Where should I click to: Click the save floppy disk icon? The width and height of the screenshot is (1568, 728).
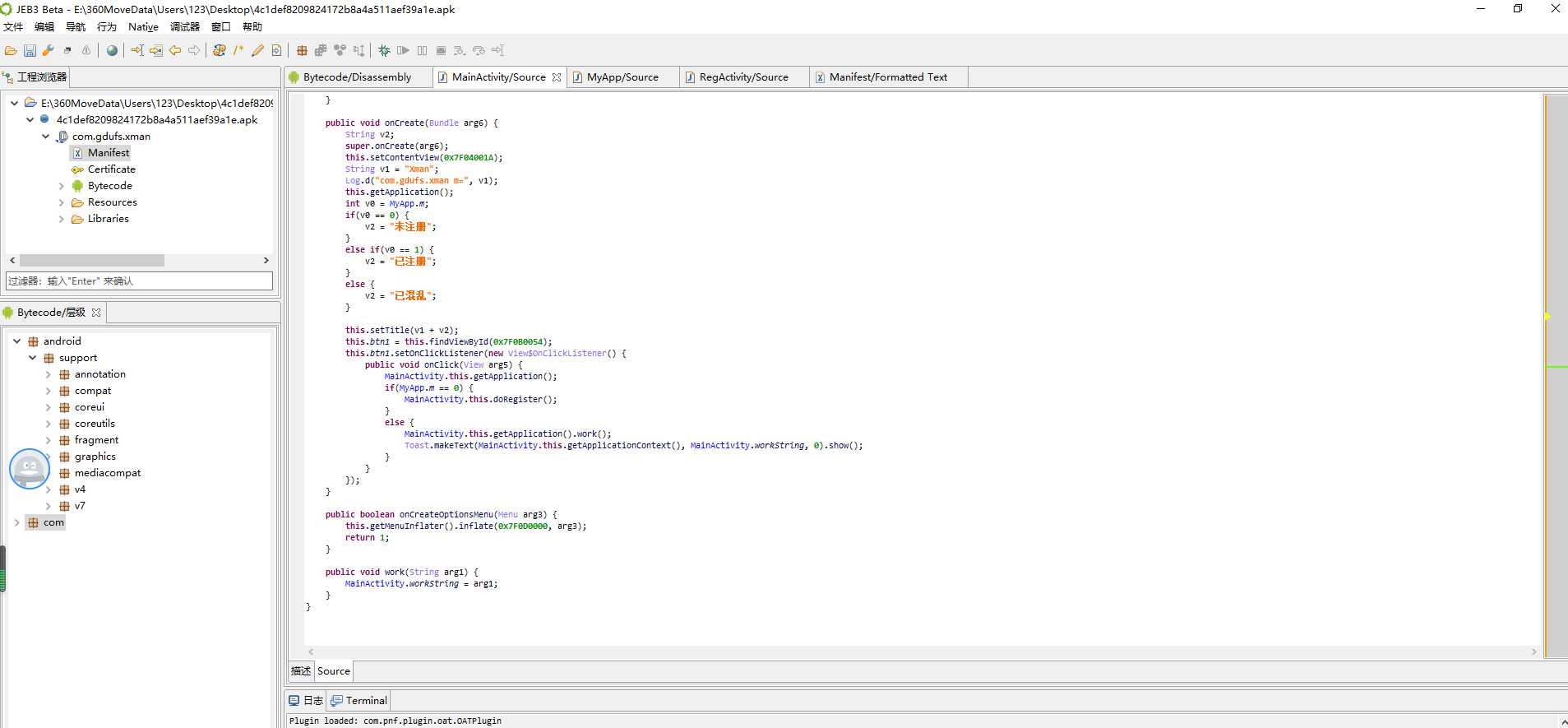[x=30, y=51]
